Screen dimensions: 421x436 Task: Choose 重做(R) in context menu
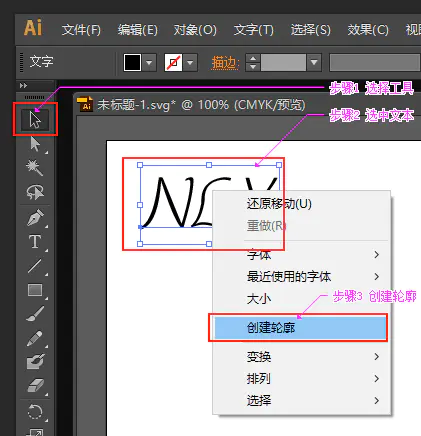302,226
